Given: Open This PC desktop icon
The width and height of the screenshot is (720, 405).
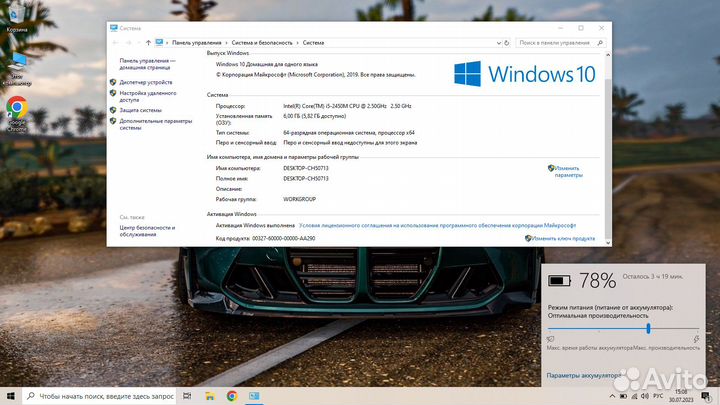Looking at the screenshot, I should [x=17, y=69].
